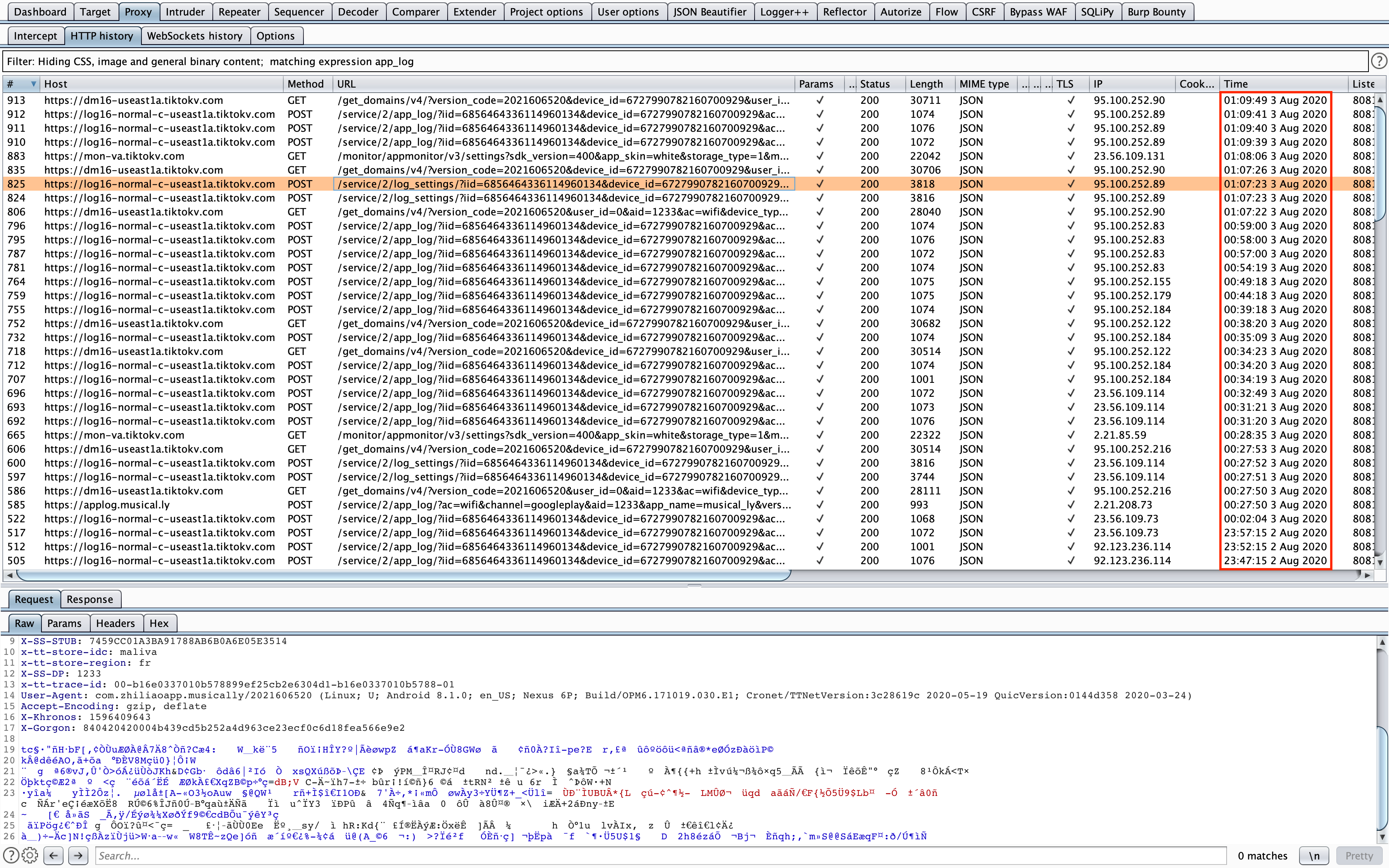The width and height of the screenshot is (1389, 868).
Task: Select request 913 get_domains row
Action: tap(402, 100)
